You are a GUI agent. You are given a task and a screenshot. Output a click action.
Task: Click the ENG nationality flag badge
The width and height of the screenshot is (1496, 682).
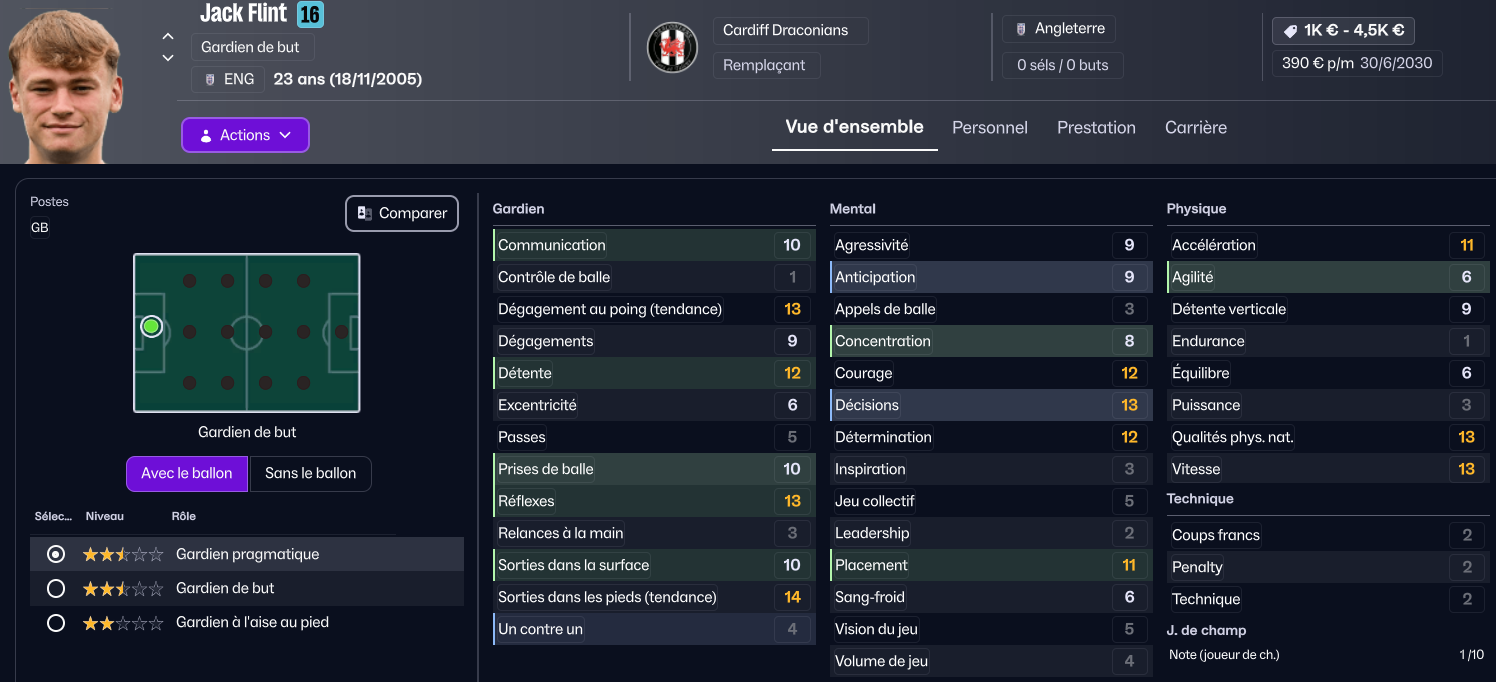click(228, 79)
